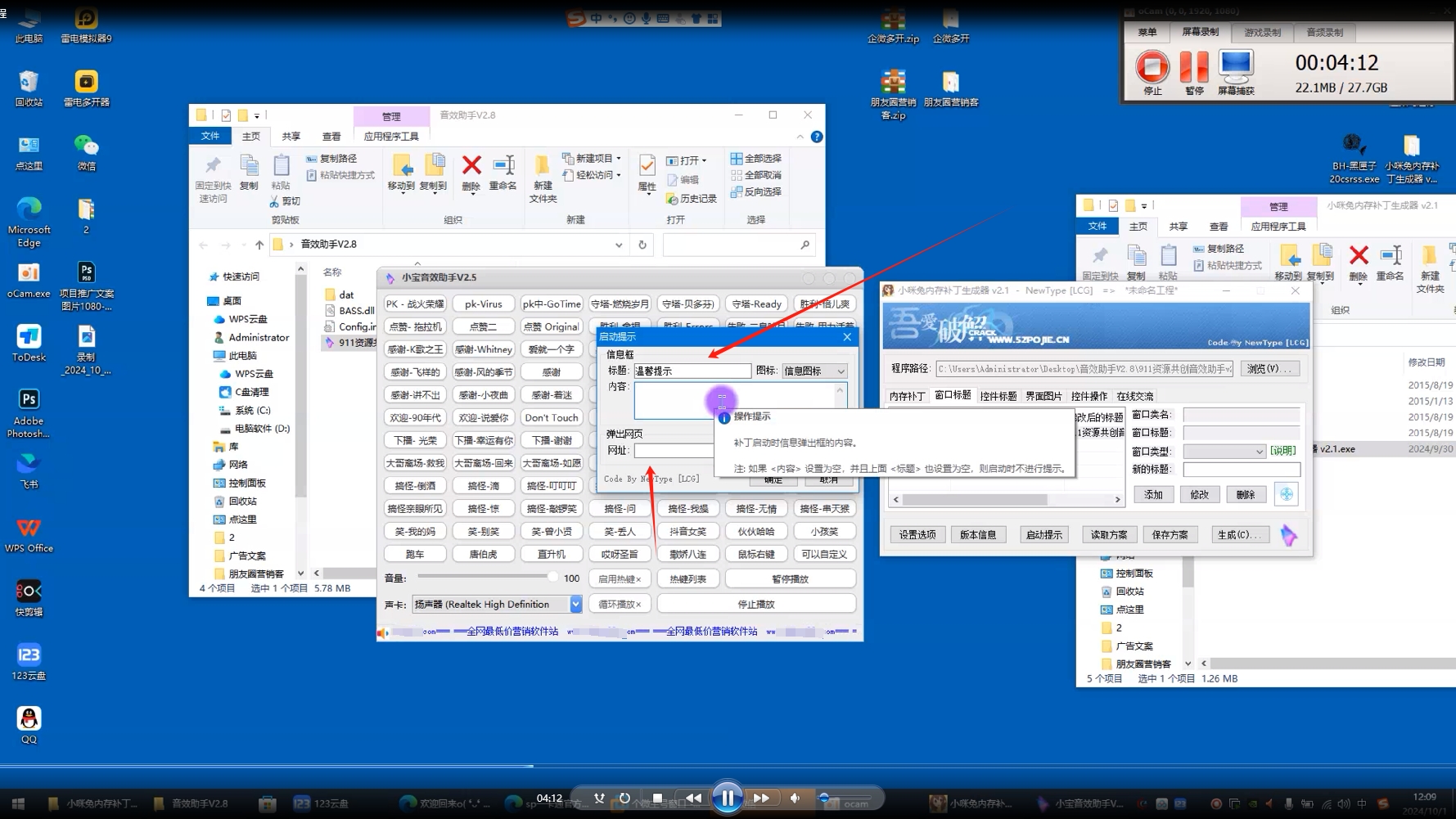Click the red delete X in left Explorer ribbon
The height and width of the screenshot is (819, 1456).
pyautogui.click(x=471, y=166)
